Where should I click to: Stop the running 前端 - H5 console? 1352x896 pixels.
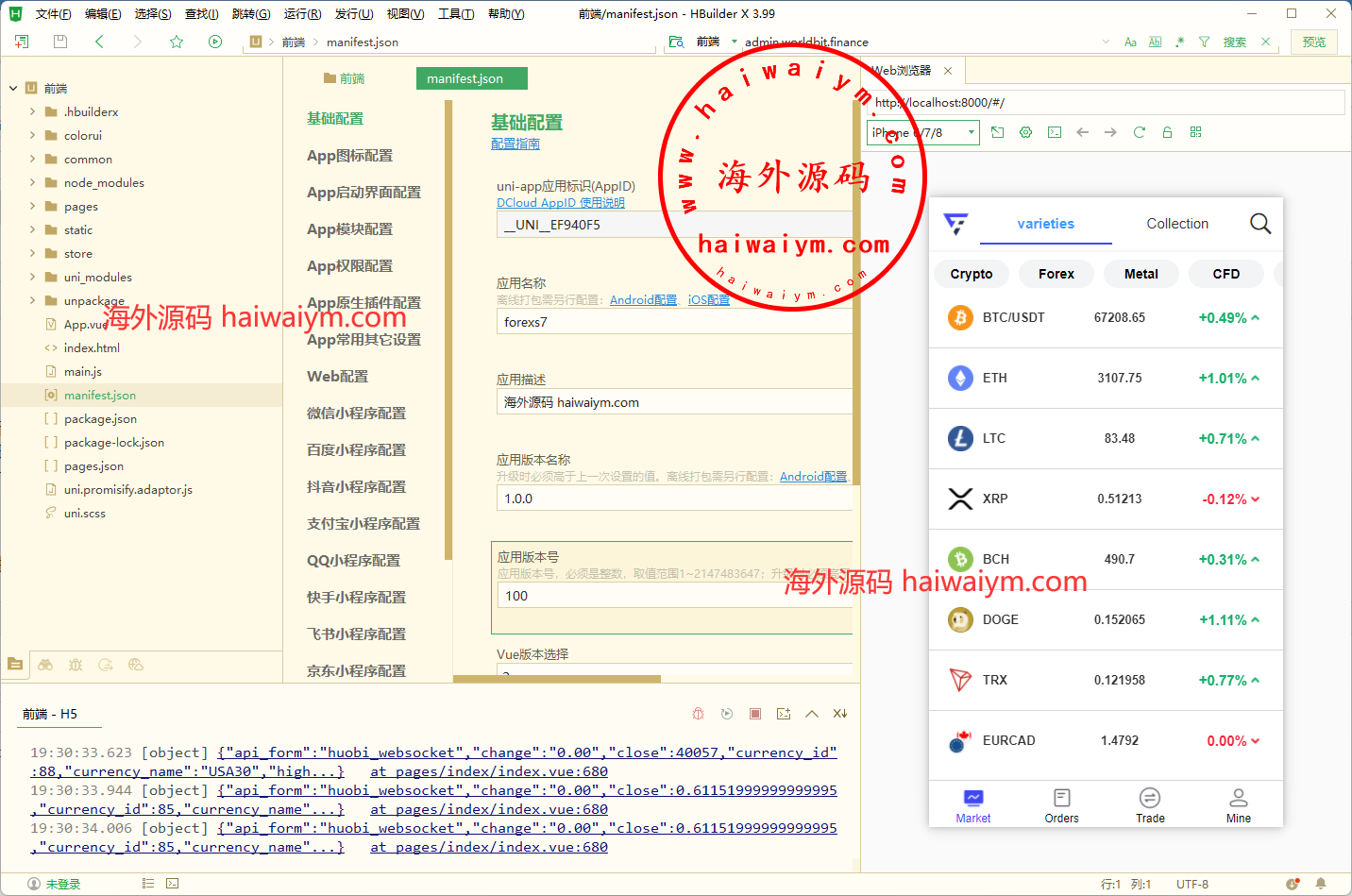755,714
